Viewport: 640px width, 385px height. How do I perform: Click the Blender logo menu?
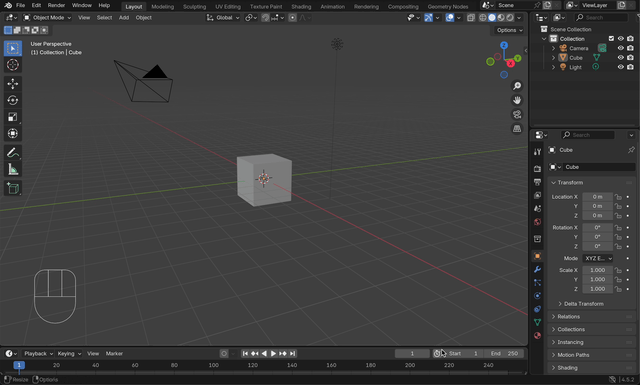(x=8, y=5)
